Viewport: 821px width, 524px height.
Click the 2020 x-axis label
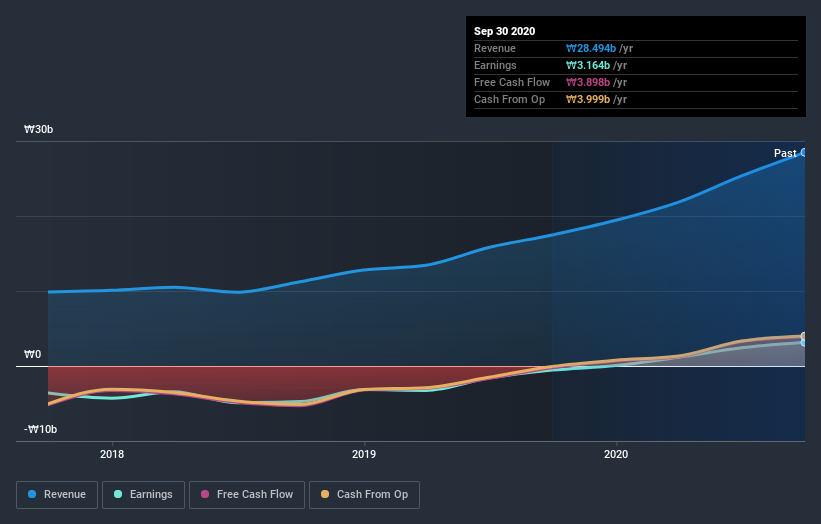point(616,454)
